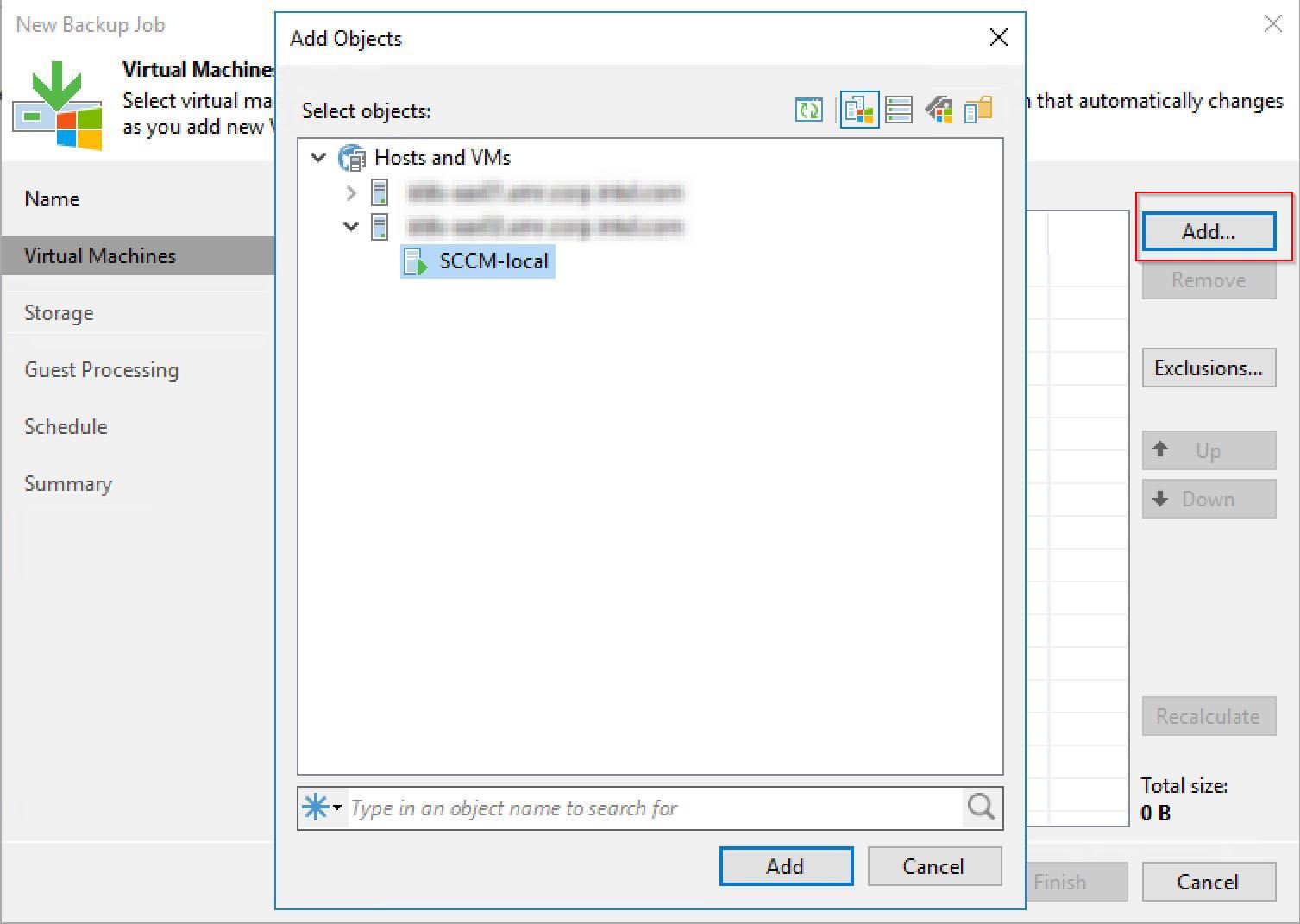
Task: Select the Hosts and VMs view icon
Action: 859,110
